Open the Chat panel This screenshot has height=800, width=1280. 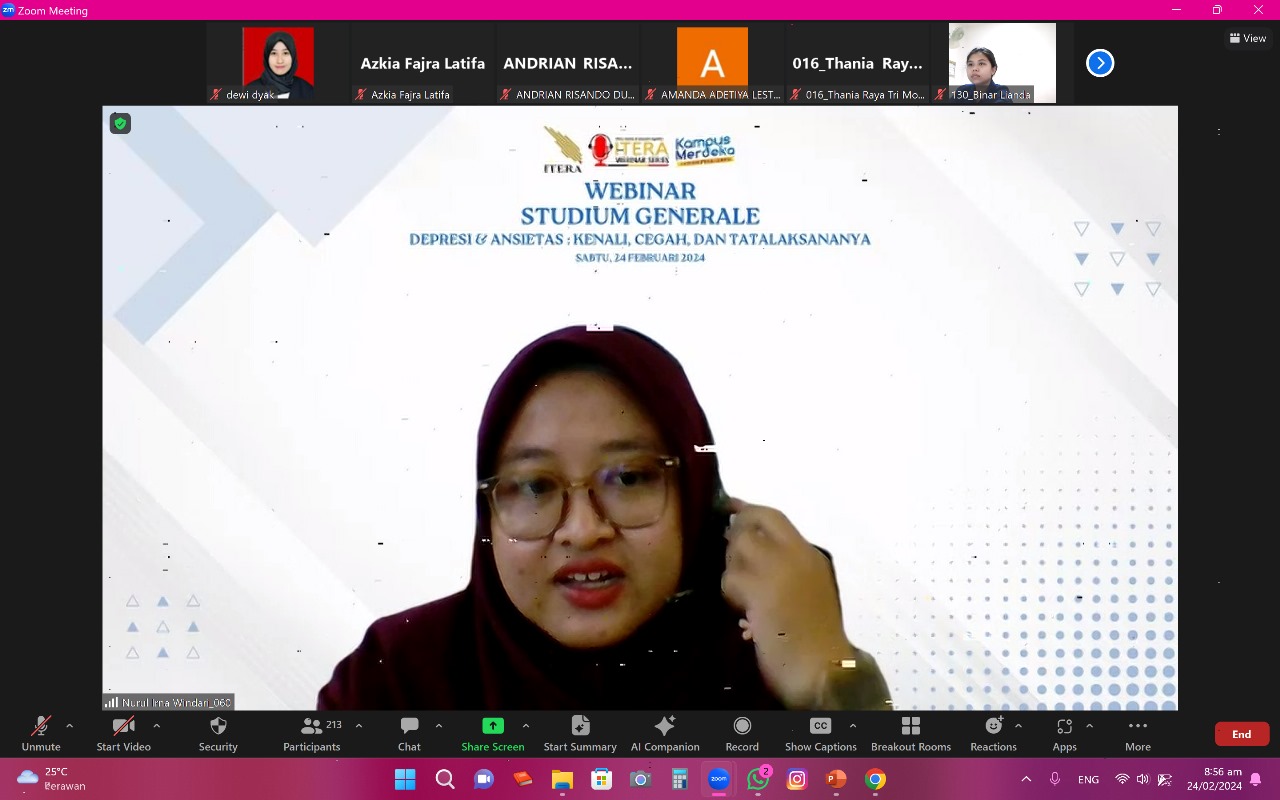(x=409, y=733)
